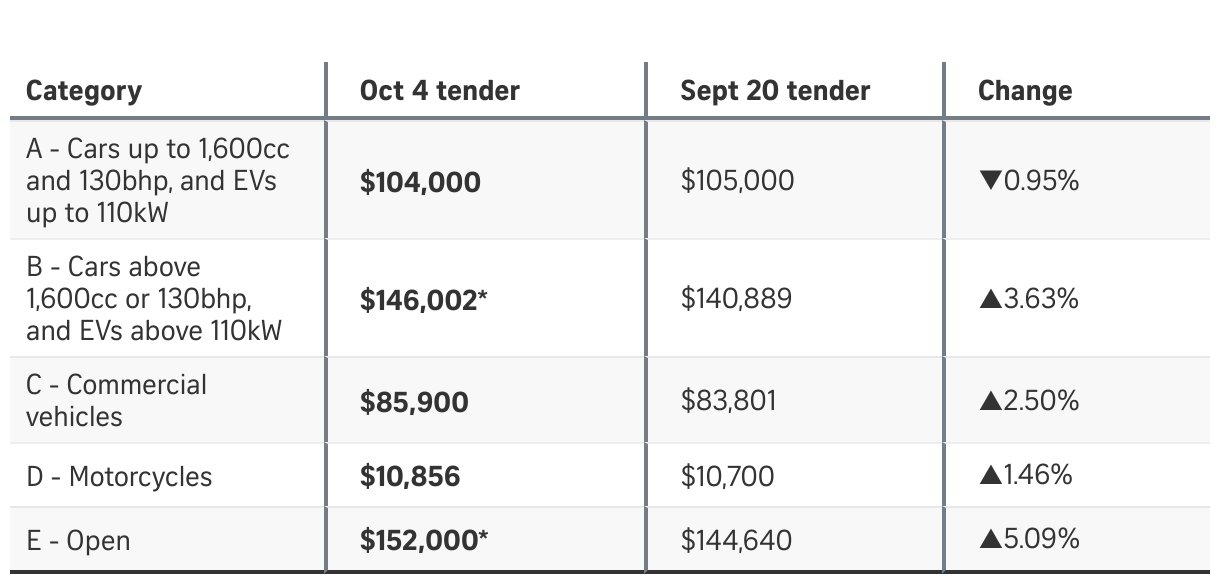This screenshot has width=1220, height=584.
Task: Click the up triangle beside 2.50%
Action: click(990, 401)
